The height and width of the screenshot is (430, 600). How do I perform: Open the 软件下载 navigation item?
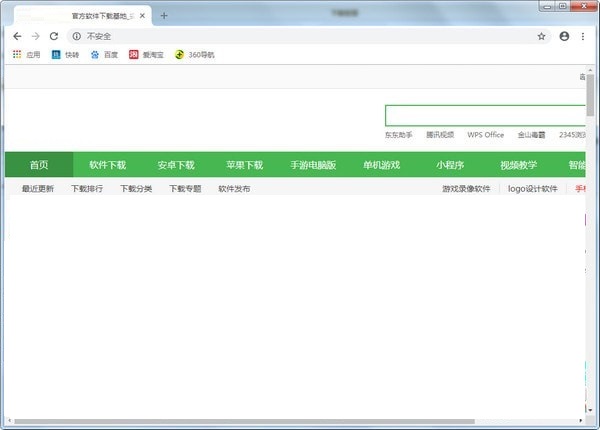point(108,165)
